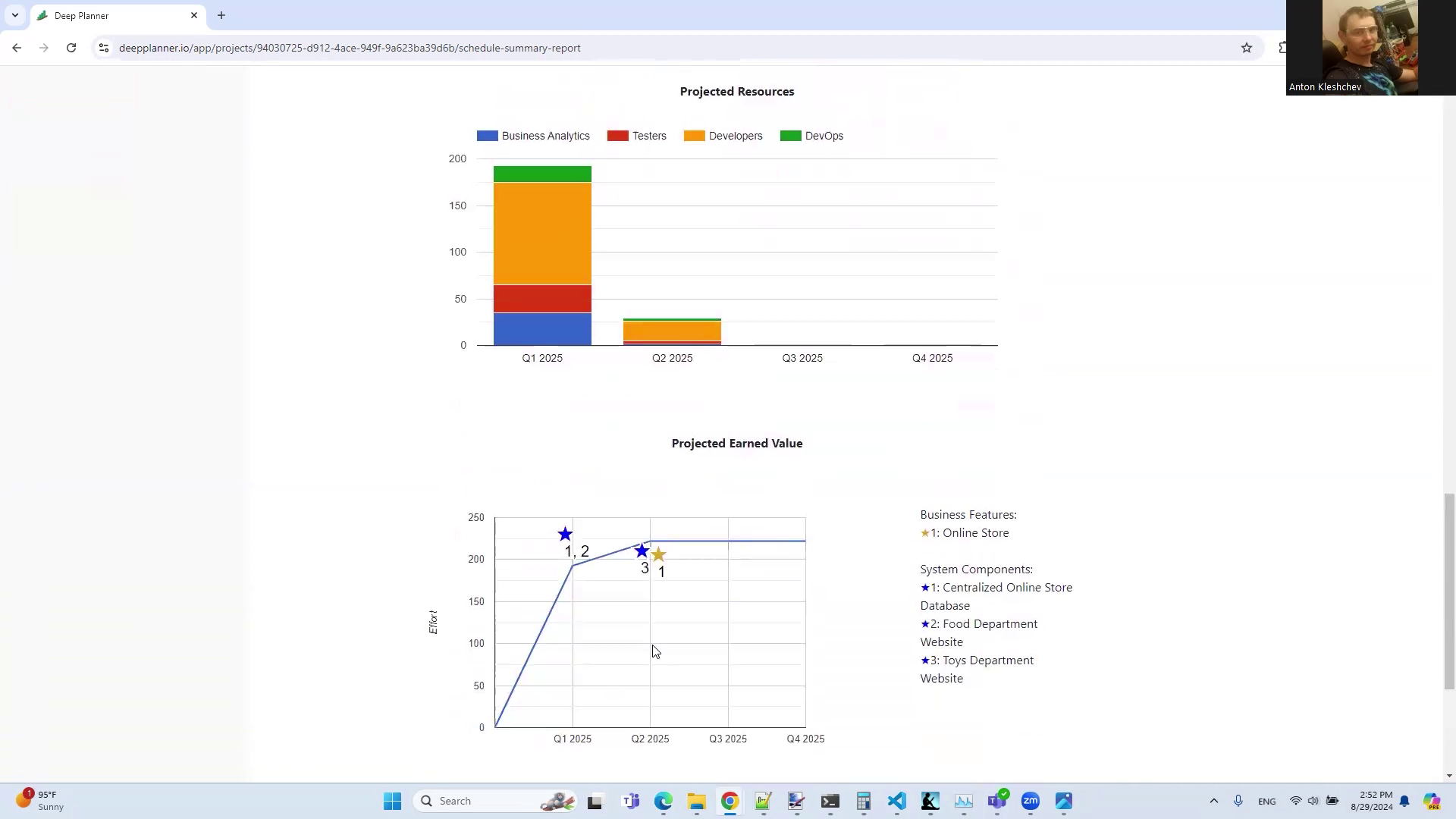Open Microsoft Teams personal from taskbar
This screenshot has height=819, width=1456.
[630, 801]
